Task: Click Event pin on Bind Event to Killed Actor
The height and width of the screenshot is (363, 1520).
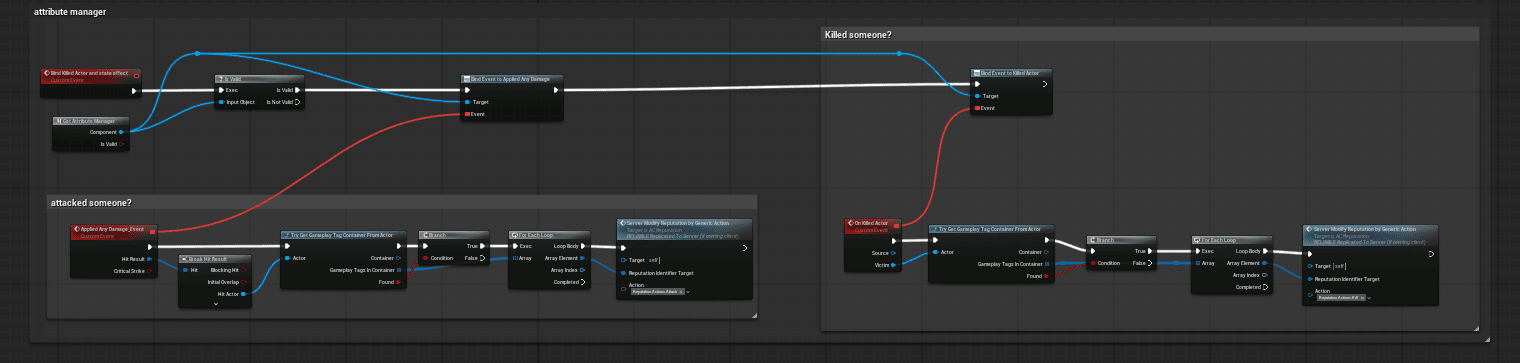Action: [x=977, y=108]
